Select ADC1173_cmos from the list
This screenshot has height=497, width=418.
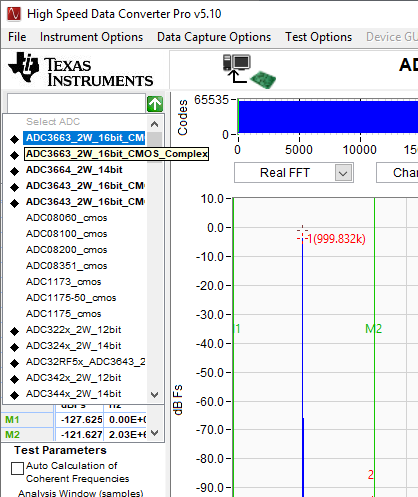(x=64, y=282)
